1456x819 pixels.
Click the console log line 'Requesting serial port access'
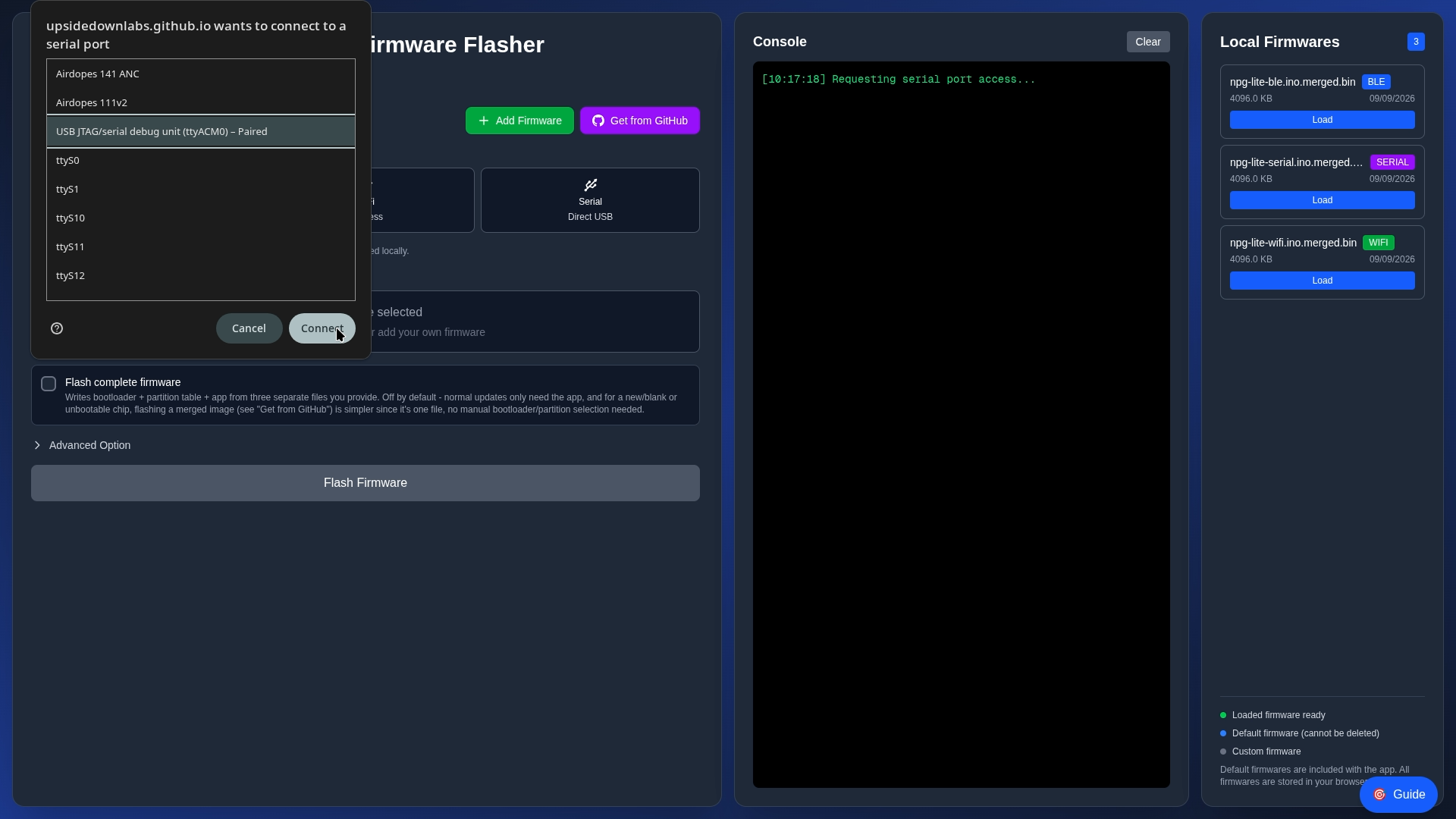tap(899, 80)
